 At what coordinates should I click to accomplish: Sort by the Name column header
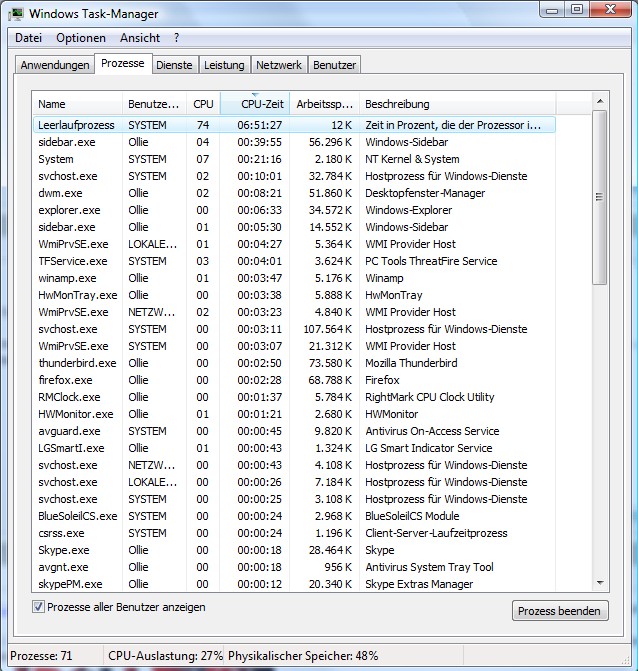click(x=77, y=104)
